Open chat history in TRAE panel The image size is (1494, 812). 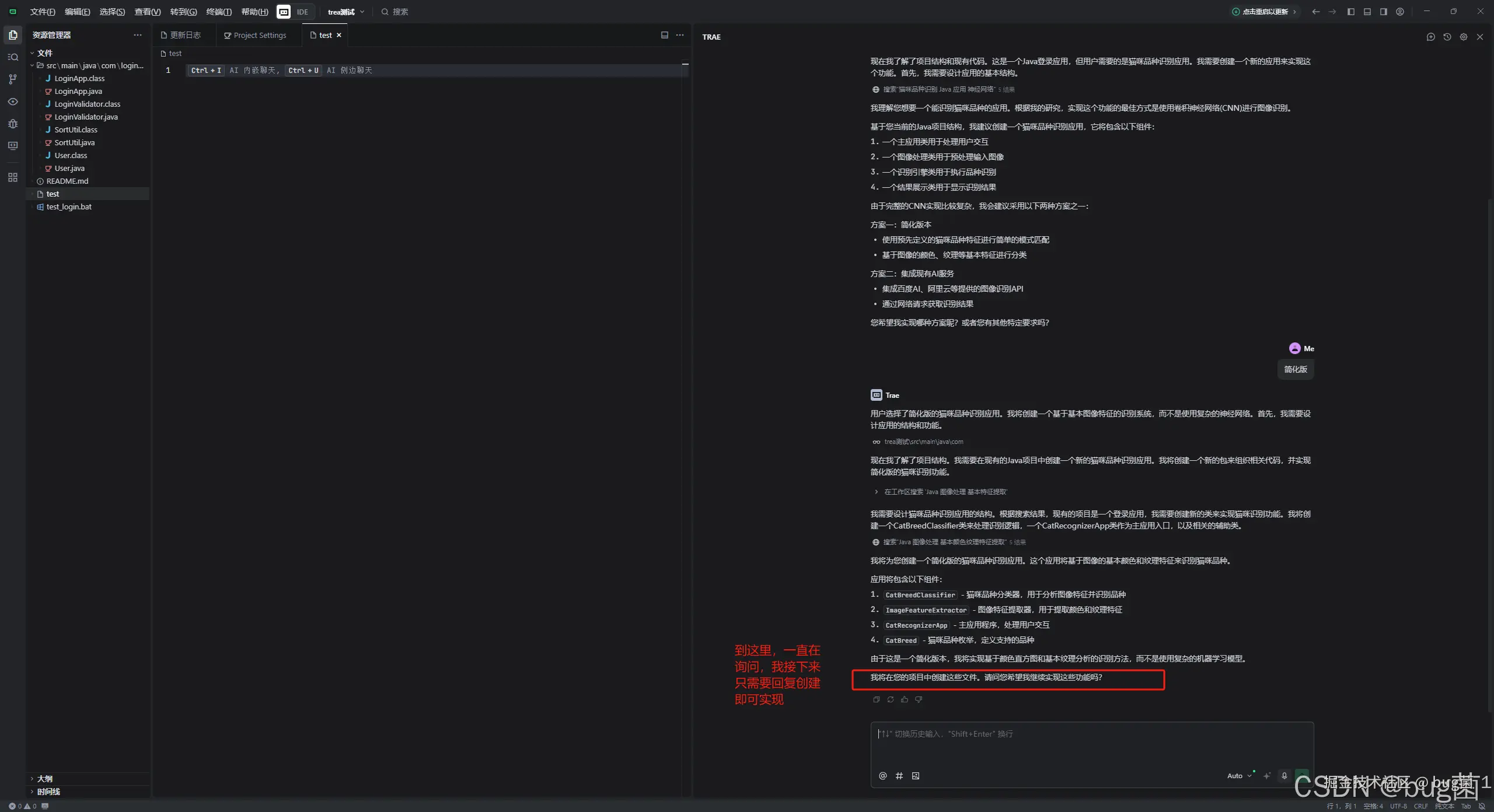tap(1447, 37)
